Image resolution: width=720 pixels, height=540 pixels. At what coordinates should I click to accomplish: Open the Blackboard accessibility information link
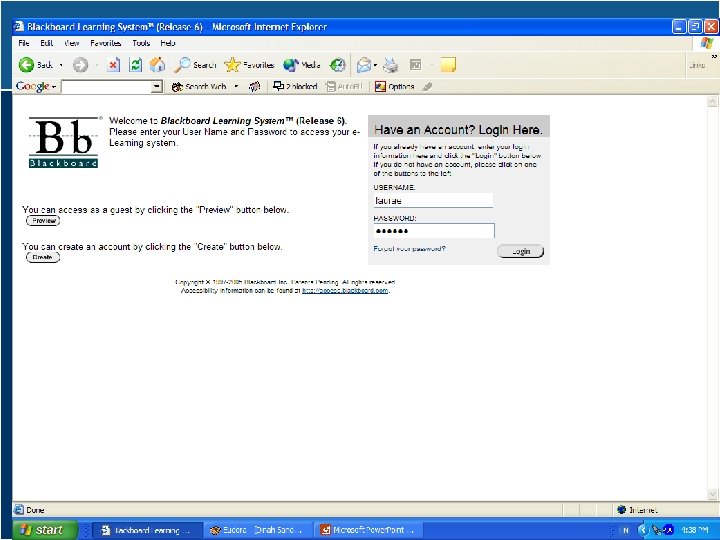pyautogui.click(x=345, y=290)
